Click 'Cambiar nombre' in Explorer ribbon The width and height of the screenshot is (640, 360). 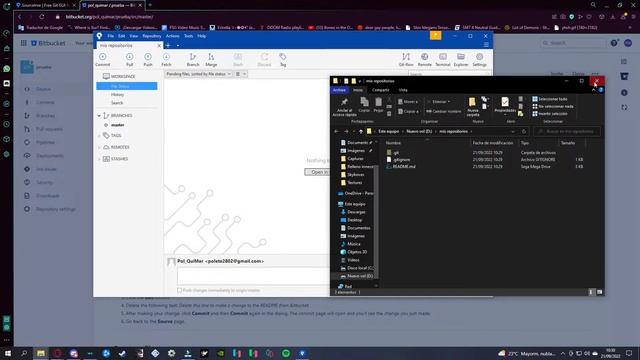(x=443, y=111)
